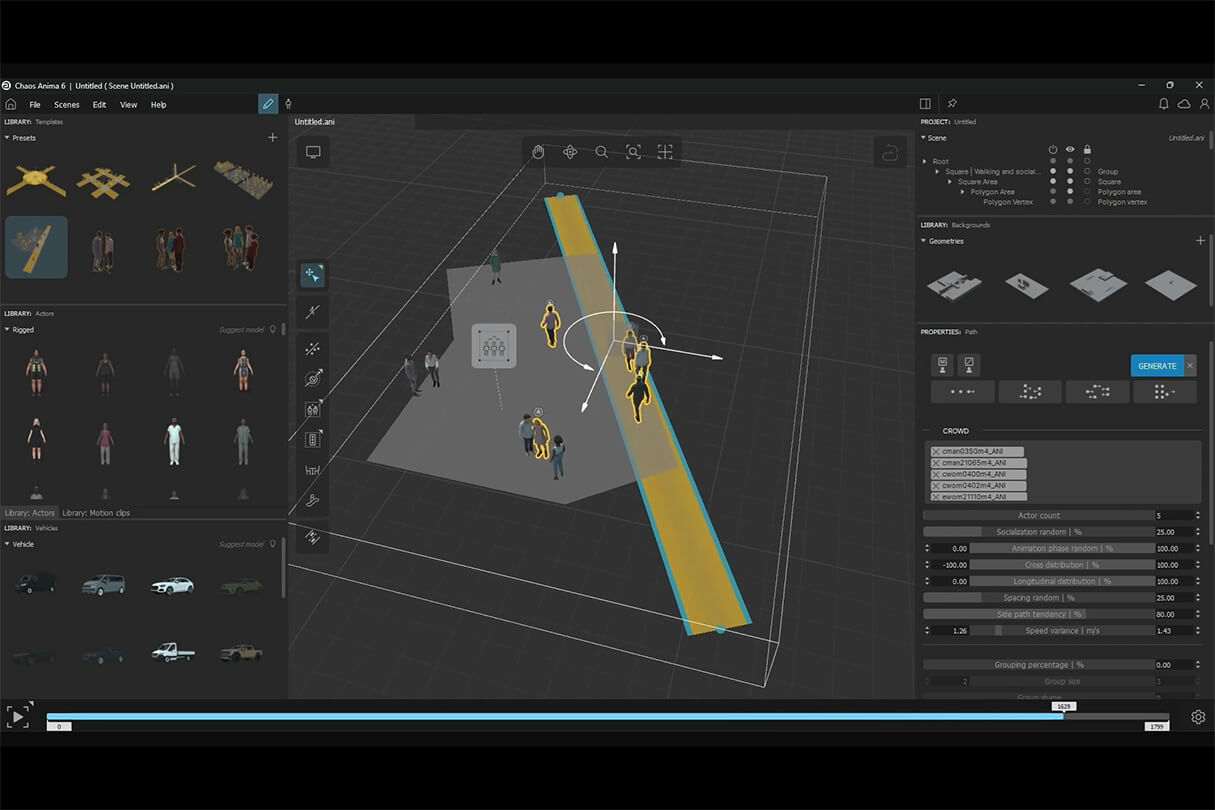This screenshot has height=810, width=1215.
Task: Click the escalator tool in left toolbar
Action: coord(313,501)
